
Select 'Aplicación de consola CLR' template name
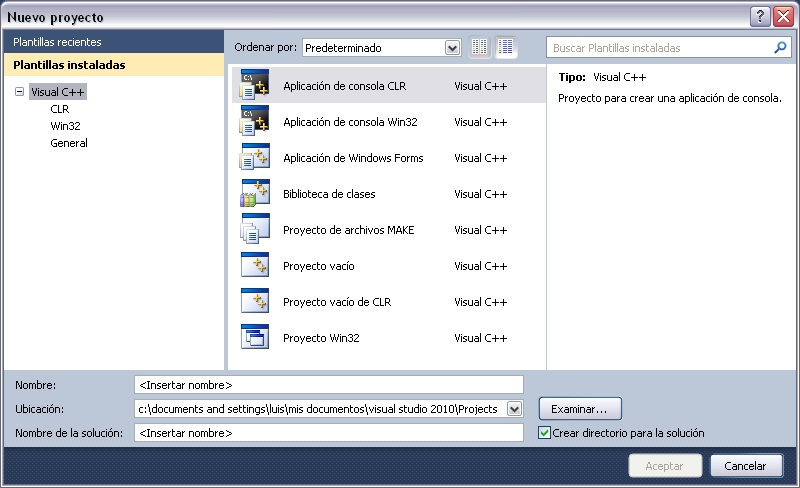click(x=345, y=86)
